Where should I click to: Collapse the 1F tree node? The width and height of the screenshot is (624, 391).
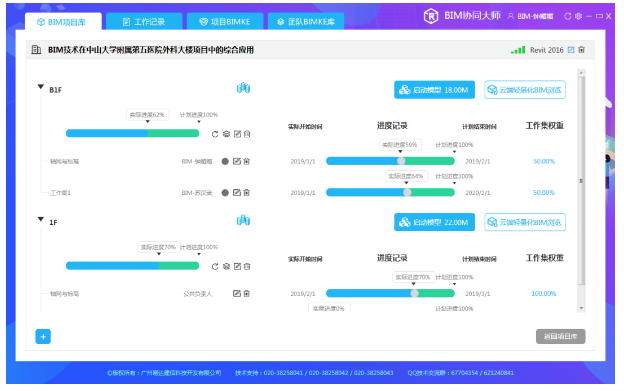tap(41, 219)
